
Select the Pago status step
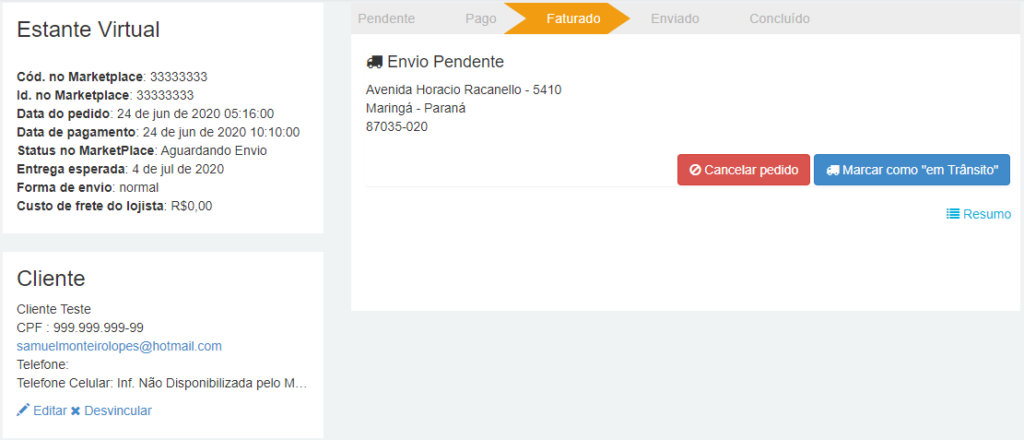pos(481,19)
